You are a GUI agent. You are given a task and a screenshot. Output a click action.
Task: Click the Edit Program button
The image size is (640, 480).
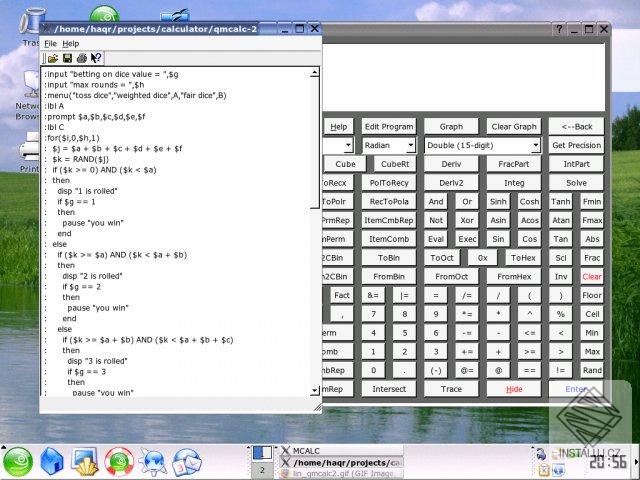[x=389, y=127]
